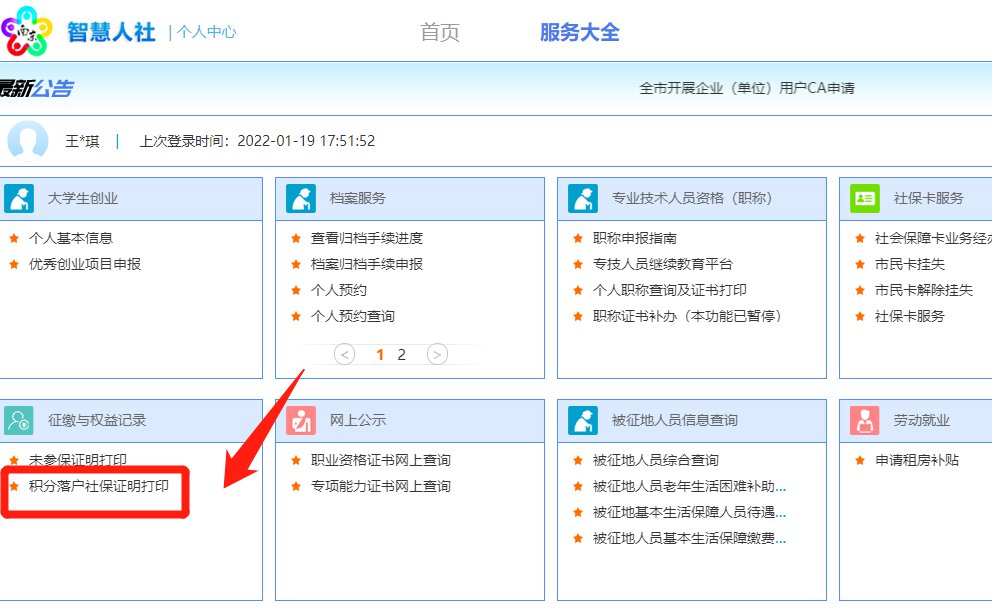Go to previous page in 档案服务 pager

tap(344, 354)
